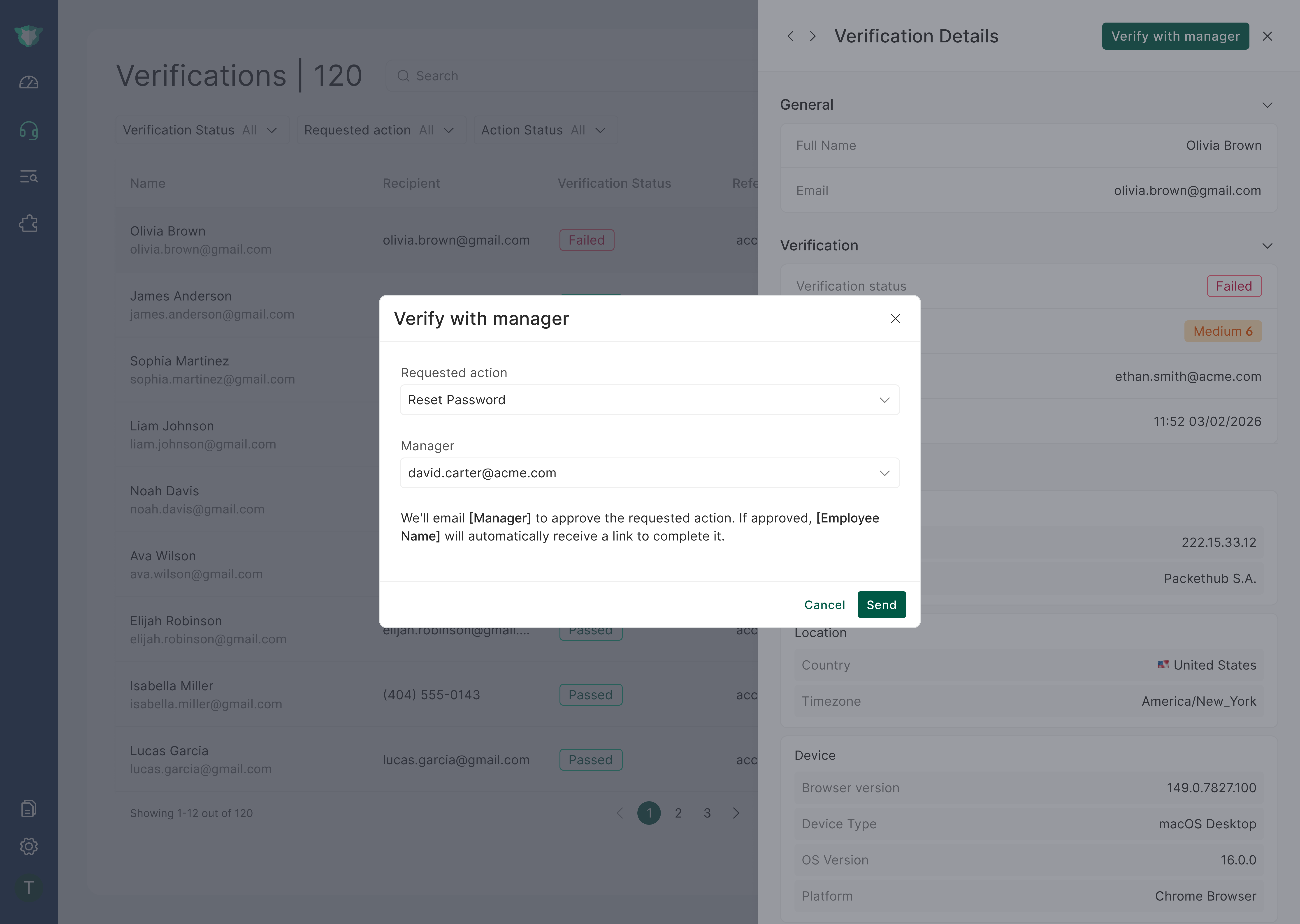Image resolution: width=1300 pixels, height=924 pixels.
Task: Go to page 1 in pagination
Action: click(649, 813)
